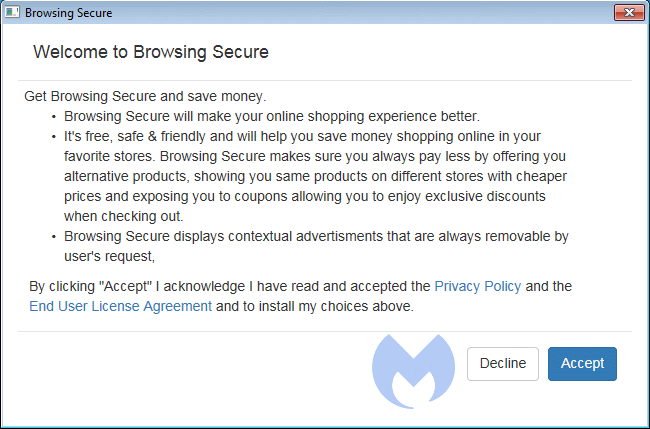
Task: Click the contextual advertisments bullet text
Action: (316, 246)
